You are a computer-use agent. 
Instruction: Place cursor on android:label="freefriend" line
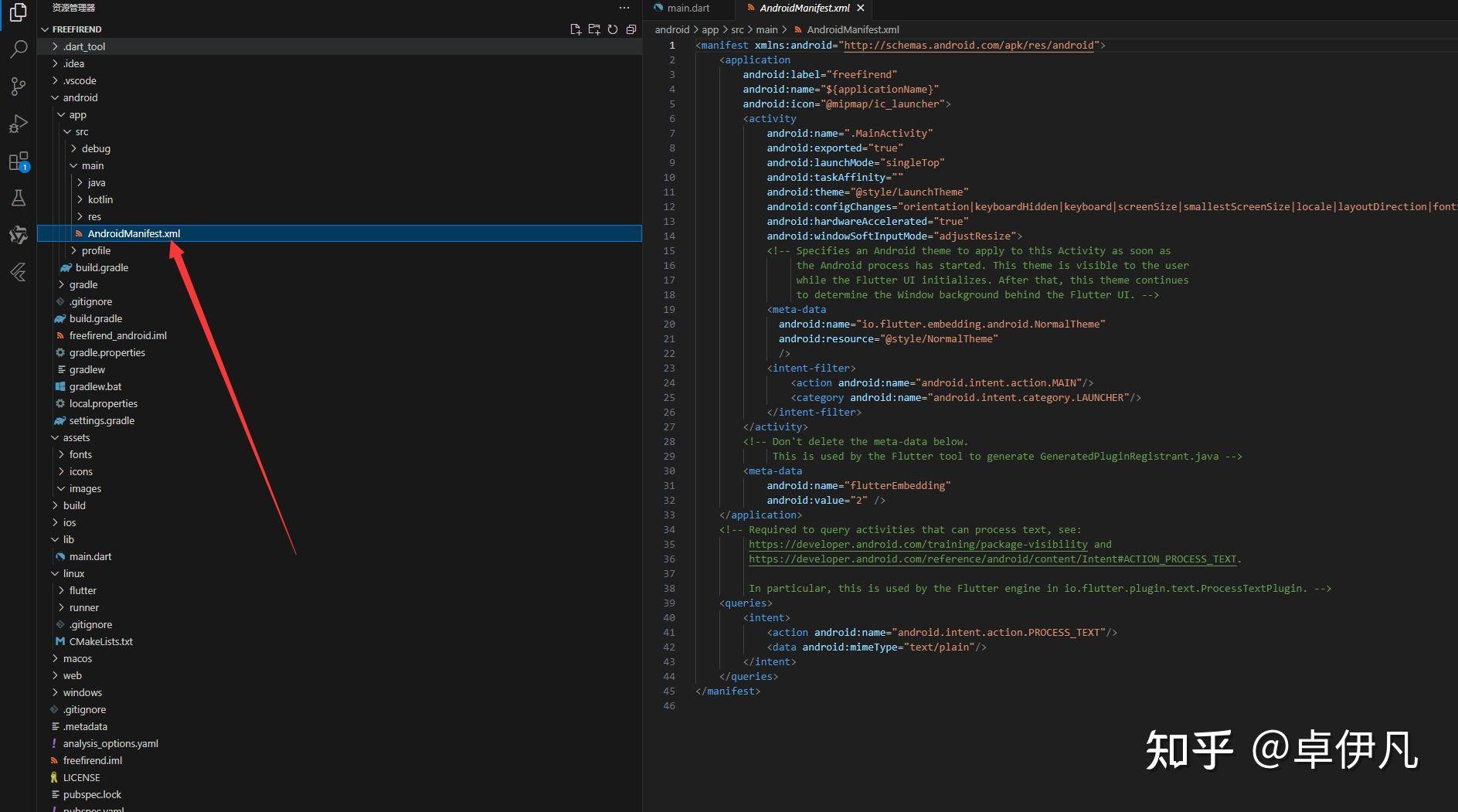tap(820, 74)
